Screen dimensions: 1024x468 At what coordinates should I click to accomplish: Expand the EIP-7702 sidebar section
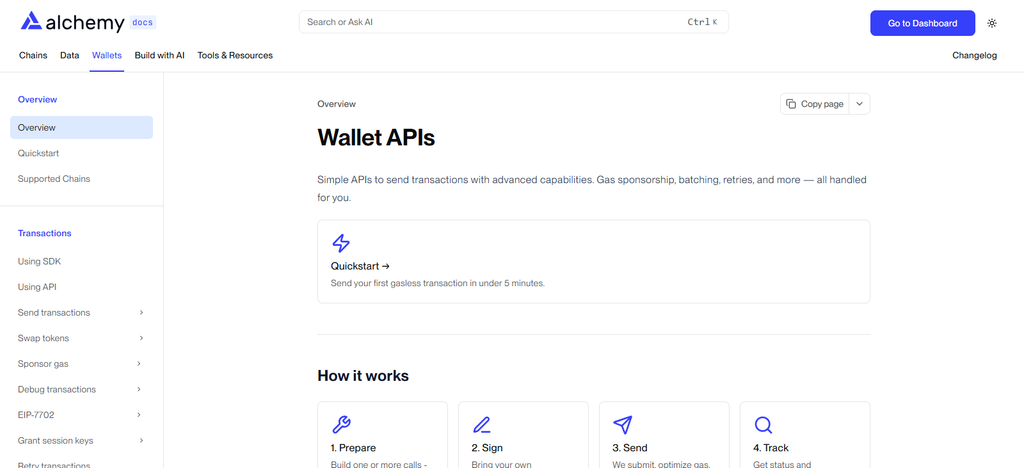point(141,414)
